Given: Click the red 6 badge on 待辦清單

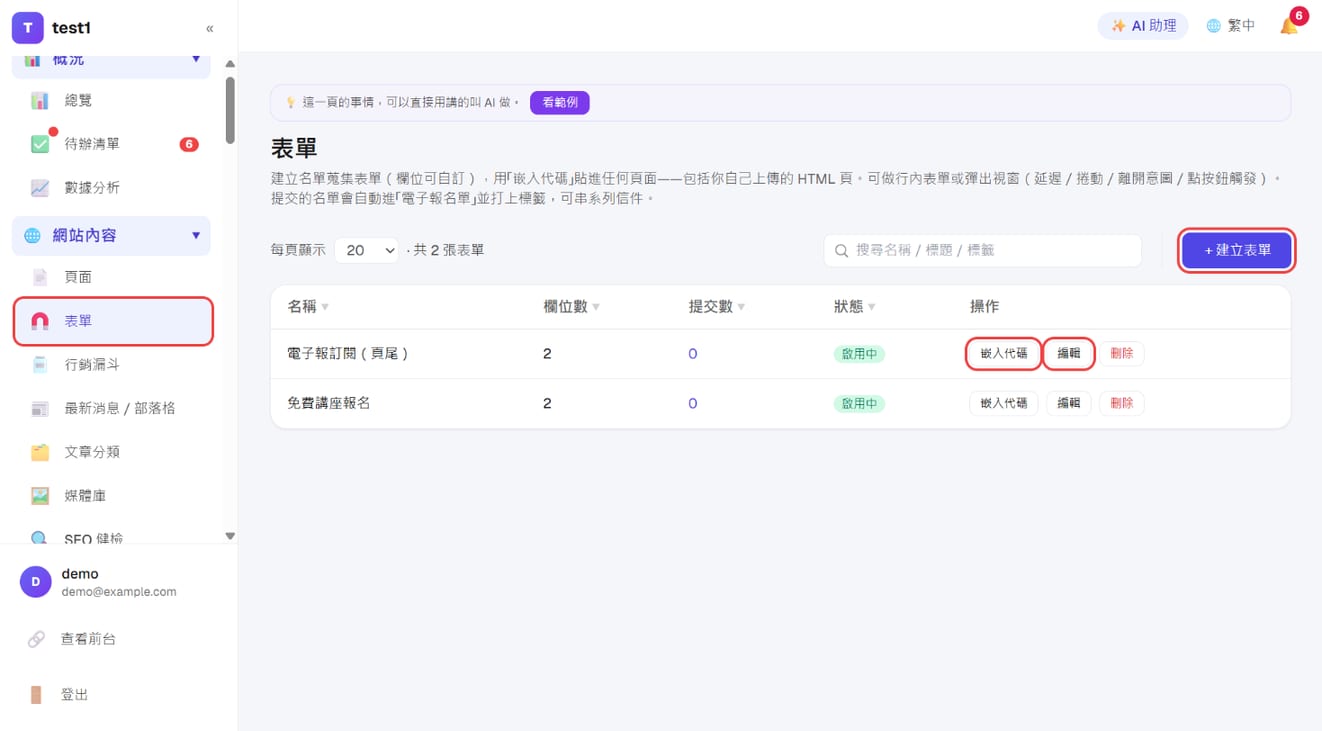Looking at the screenshot, I should click(188, 144).
